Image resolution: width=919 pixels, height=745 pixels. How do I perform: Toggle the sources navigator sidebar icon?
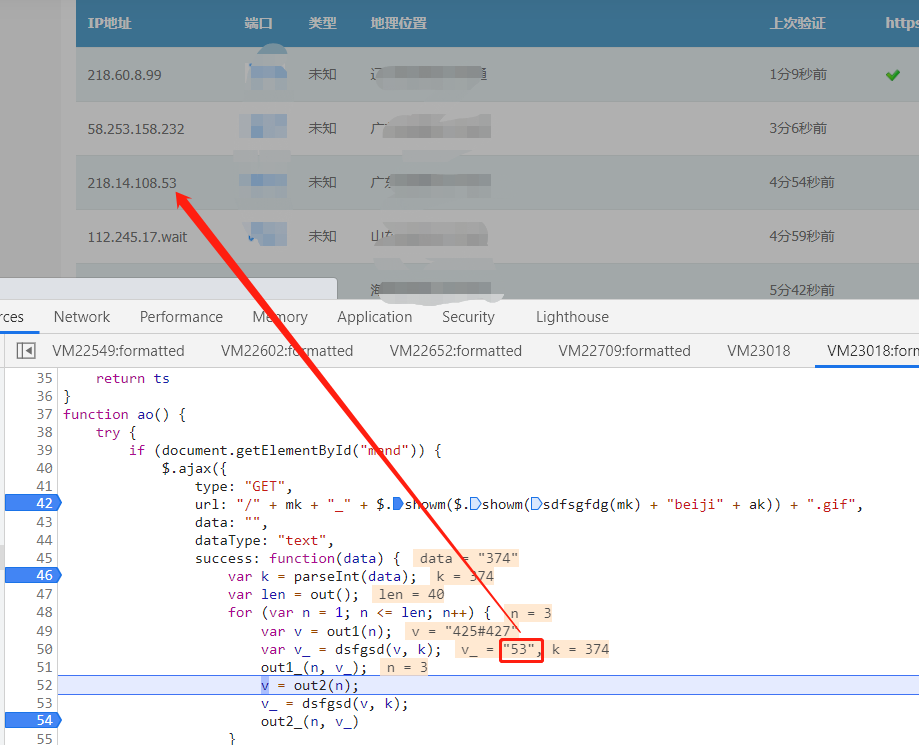(x=26, y=351)
